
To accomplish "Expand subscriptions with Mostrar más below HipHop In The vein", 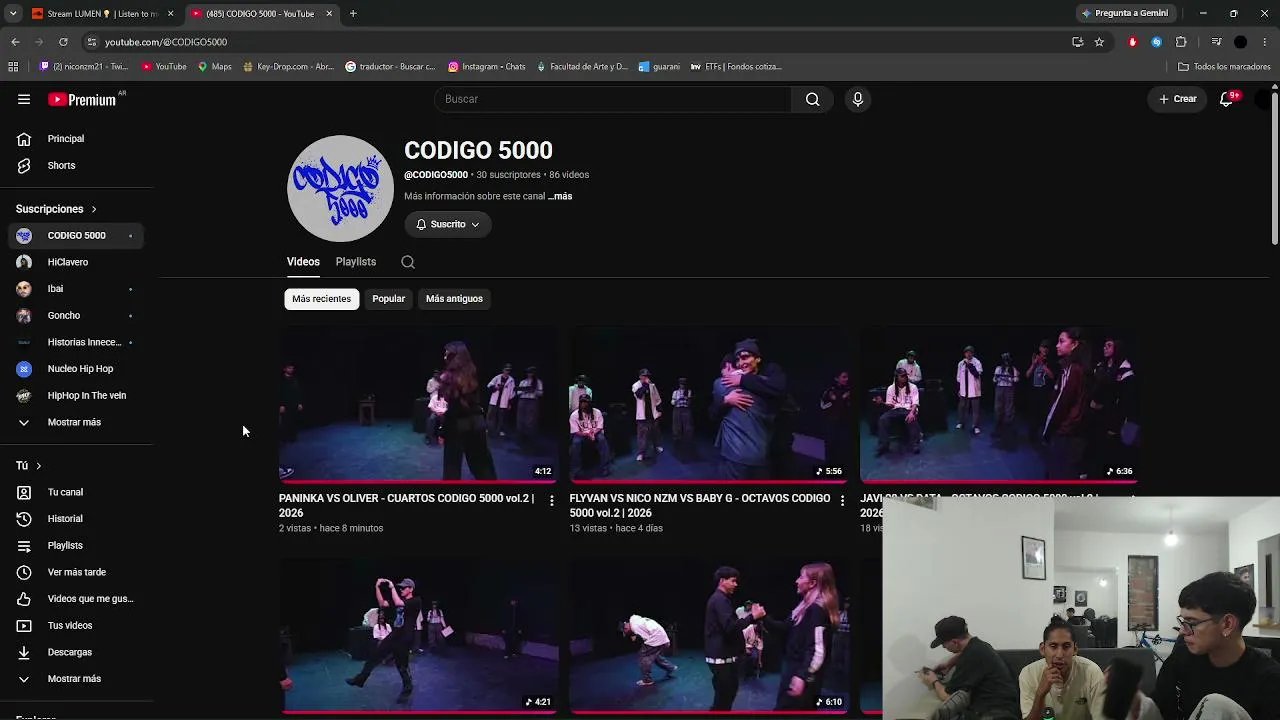I will click(76, 422).
